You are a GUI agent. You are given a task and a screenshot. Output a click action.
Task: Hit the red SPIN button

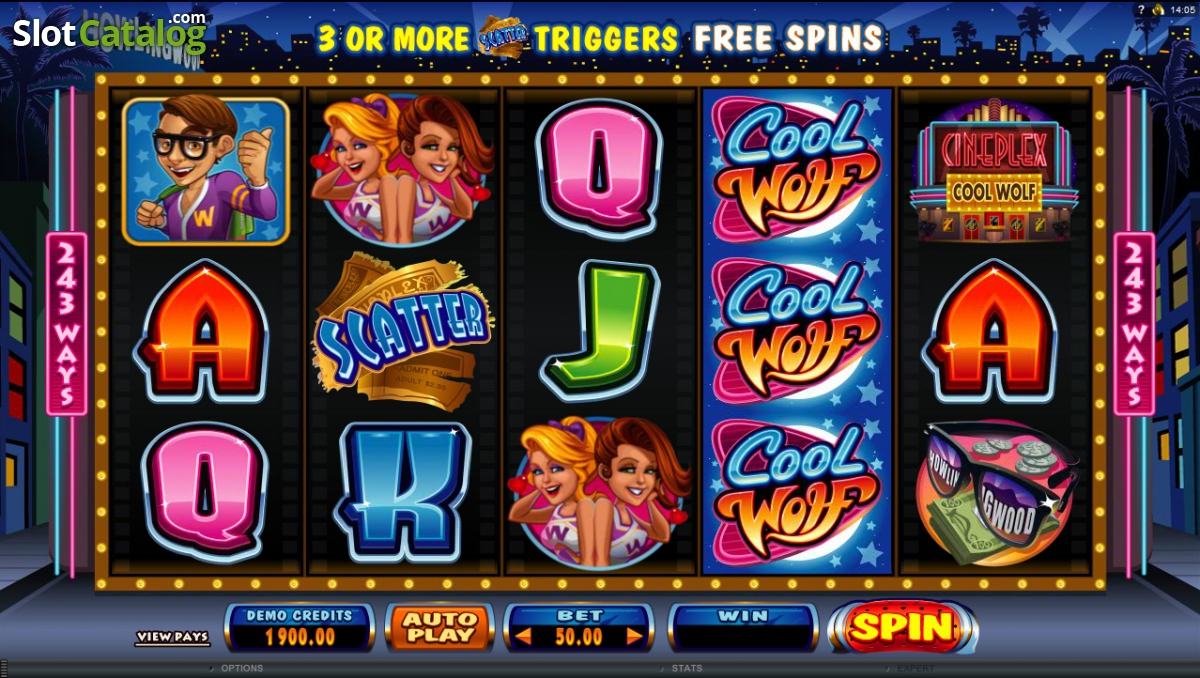(902, 627)
